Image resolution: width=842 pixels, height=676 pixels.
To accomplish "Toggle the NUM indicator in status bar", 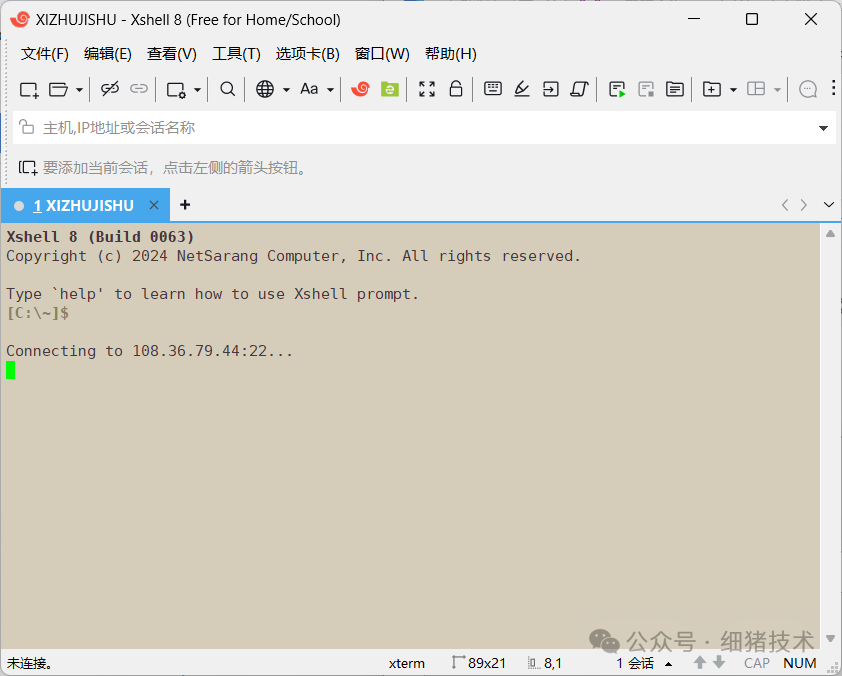I will click(x=800, y=663).
